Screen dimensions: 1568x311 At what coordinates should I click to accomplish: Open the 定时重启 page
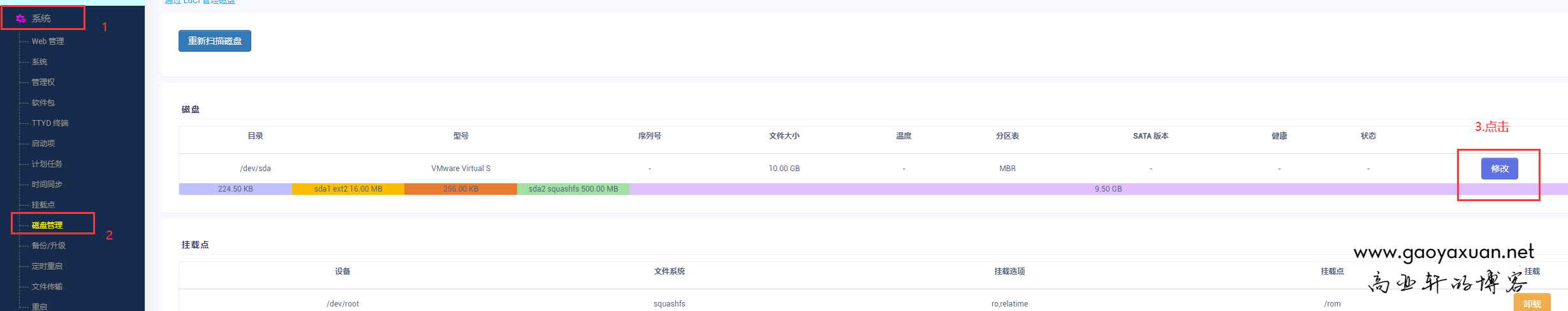[x=47, y=266]
